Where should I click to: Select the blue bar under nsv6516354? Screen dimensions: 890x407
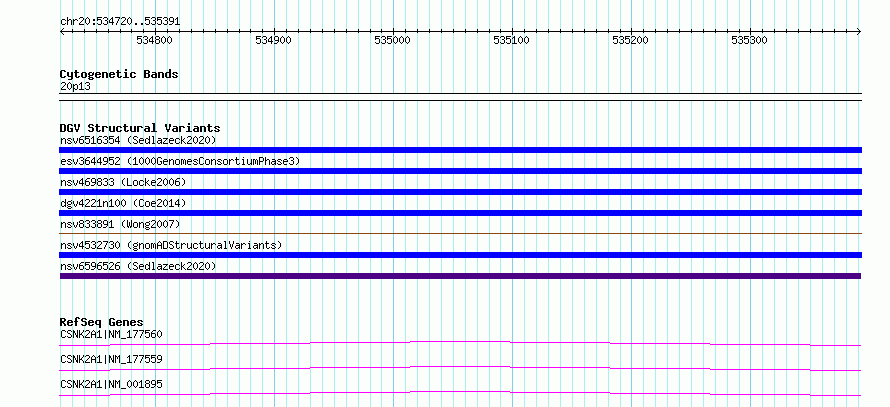pos(460,150)
